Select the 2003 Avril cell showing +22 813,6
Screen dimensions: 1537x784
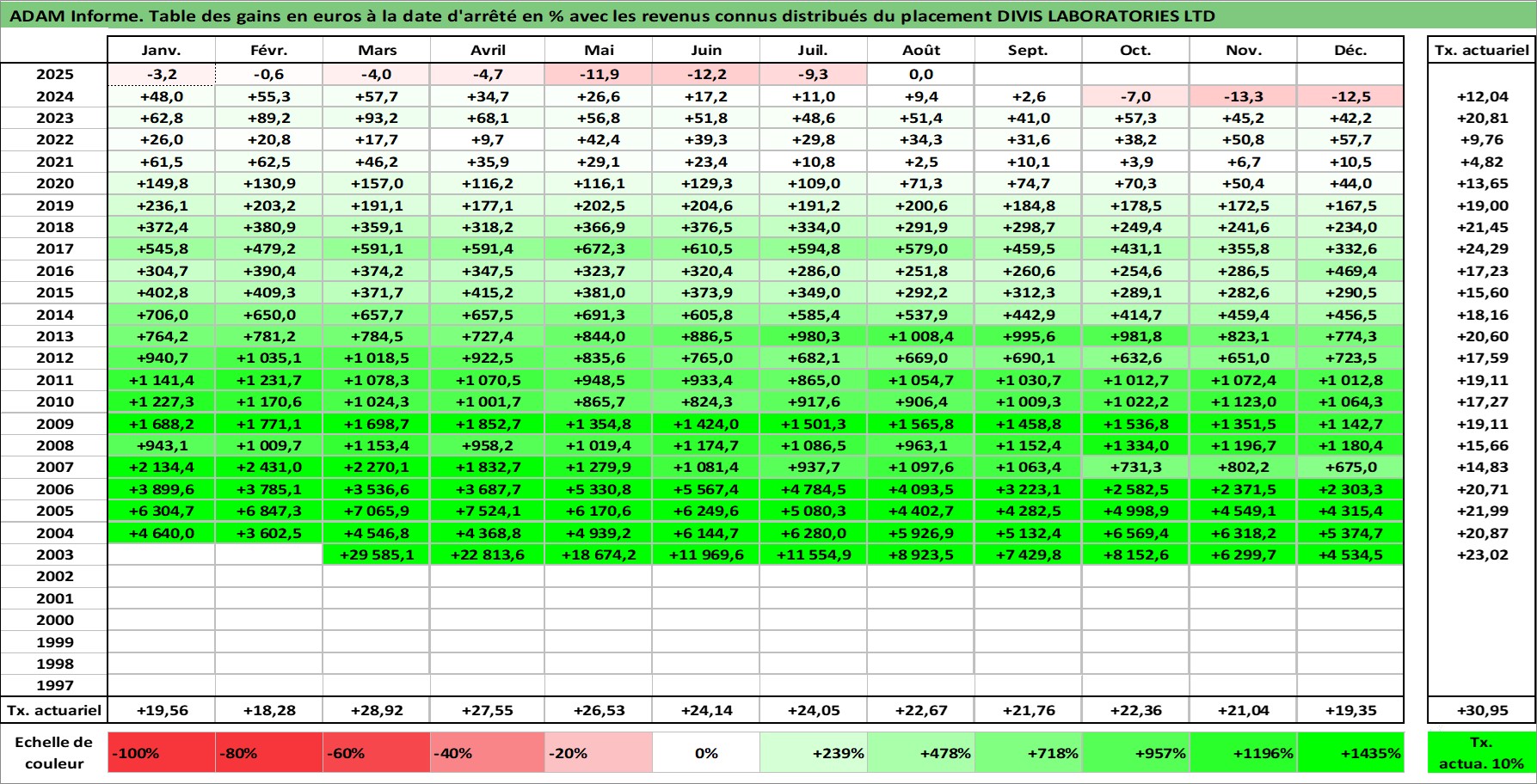[487, 554]
